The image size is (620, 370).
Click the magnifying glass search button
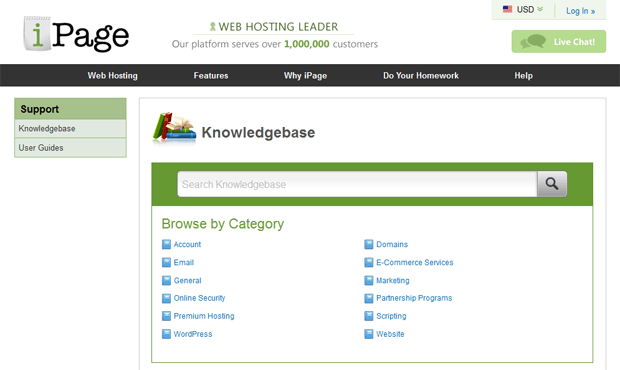click(x=552, y=184)
